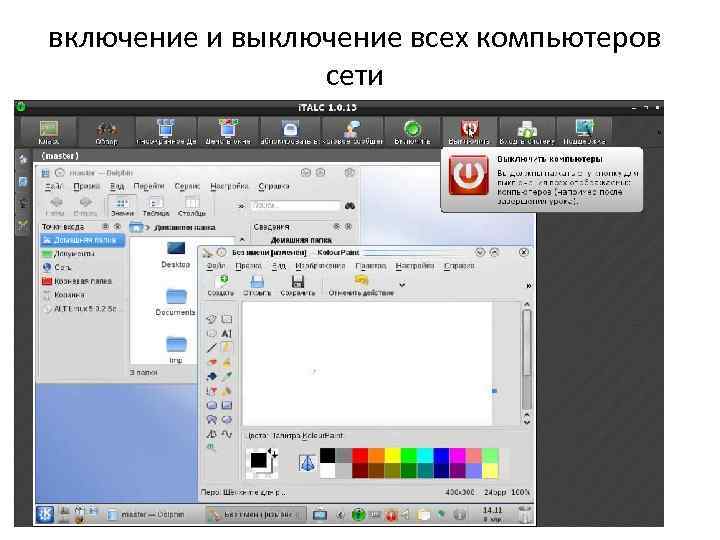The height and width of the screenshot is (540, 720).
Task: Click the Dolphin filter input field
Action: coord(295,206)
